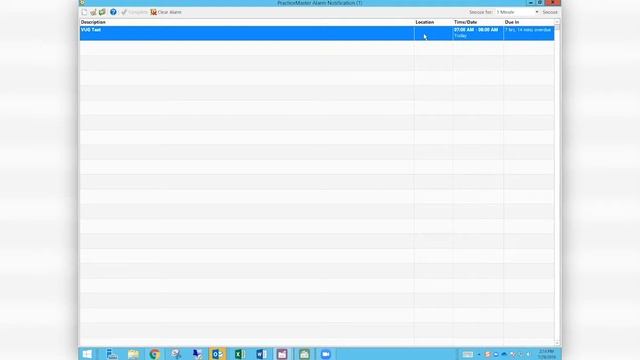This screenshot has width=640, height=360.
Task: Select the VUG Test alarm row
Action: [317, 33]
